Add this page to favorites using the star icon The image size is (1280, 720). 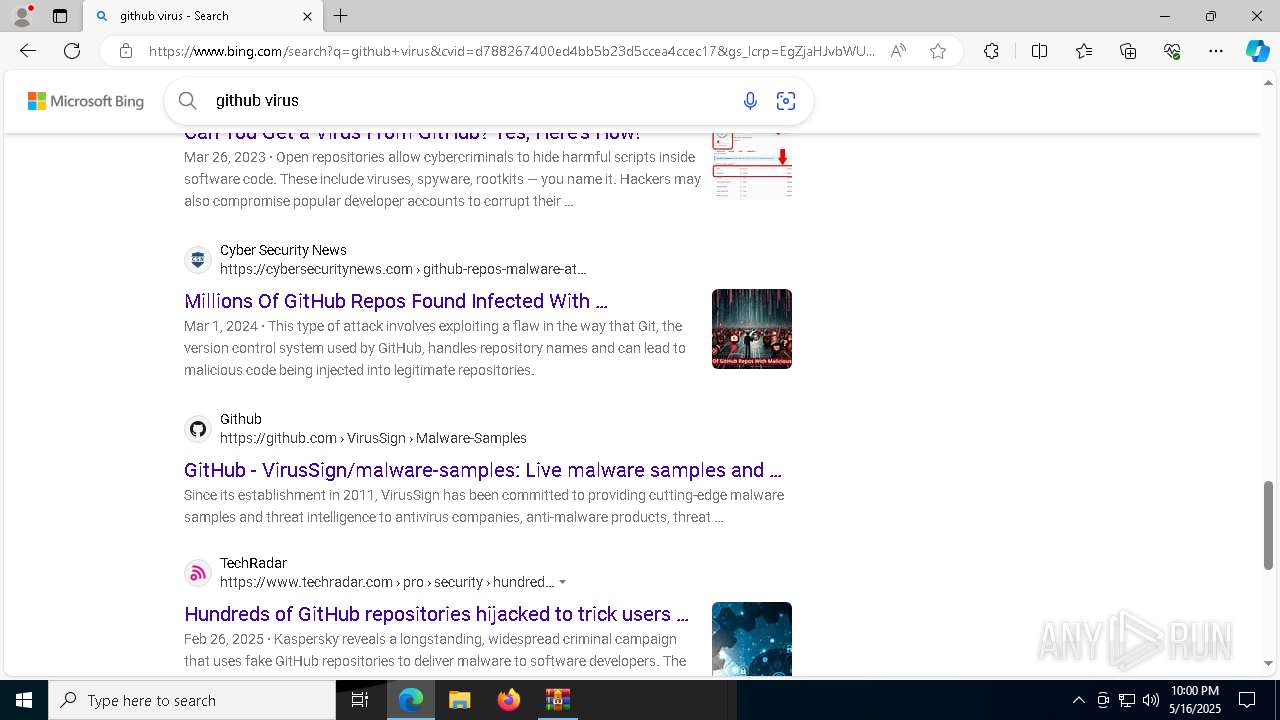point(938,51)
